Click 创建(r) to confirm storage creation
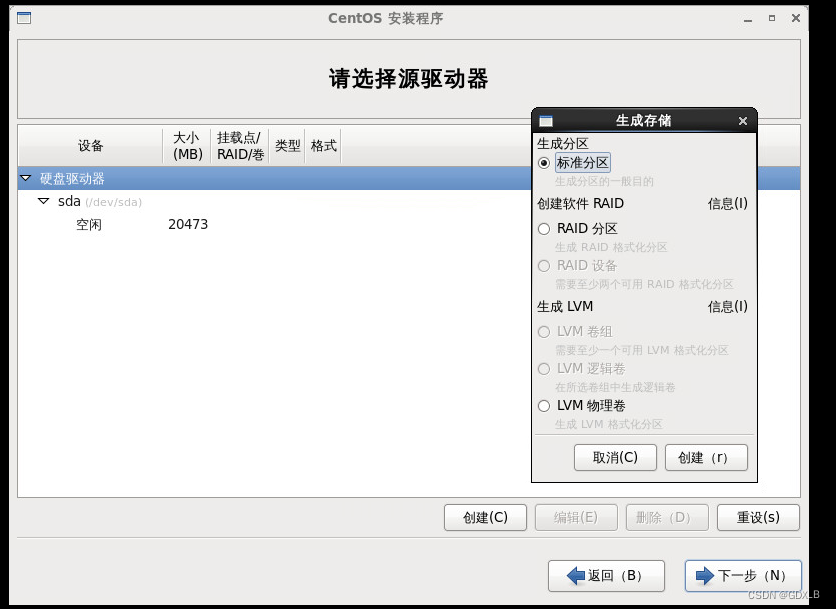This screenshot has width=836, height=609. tap(706, 457)
